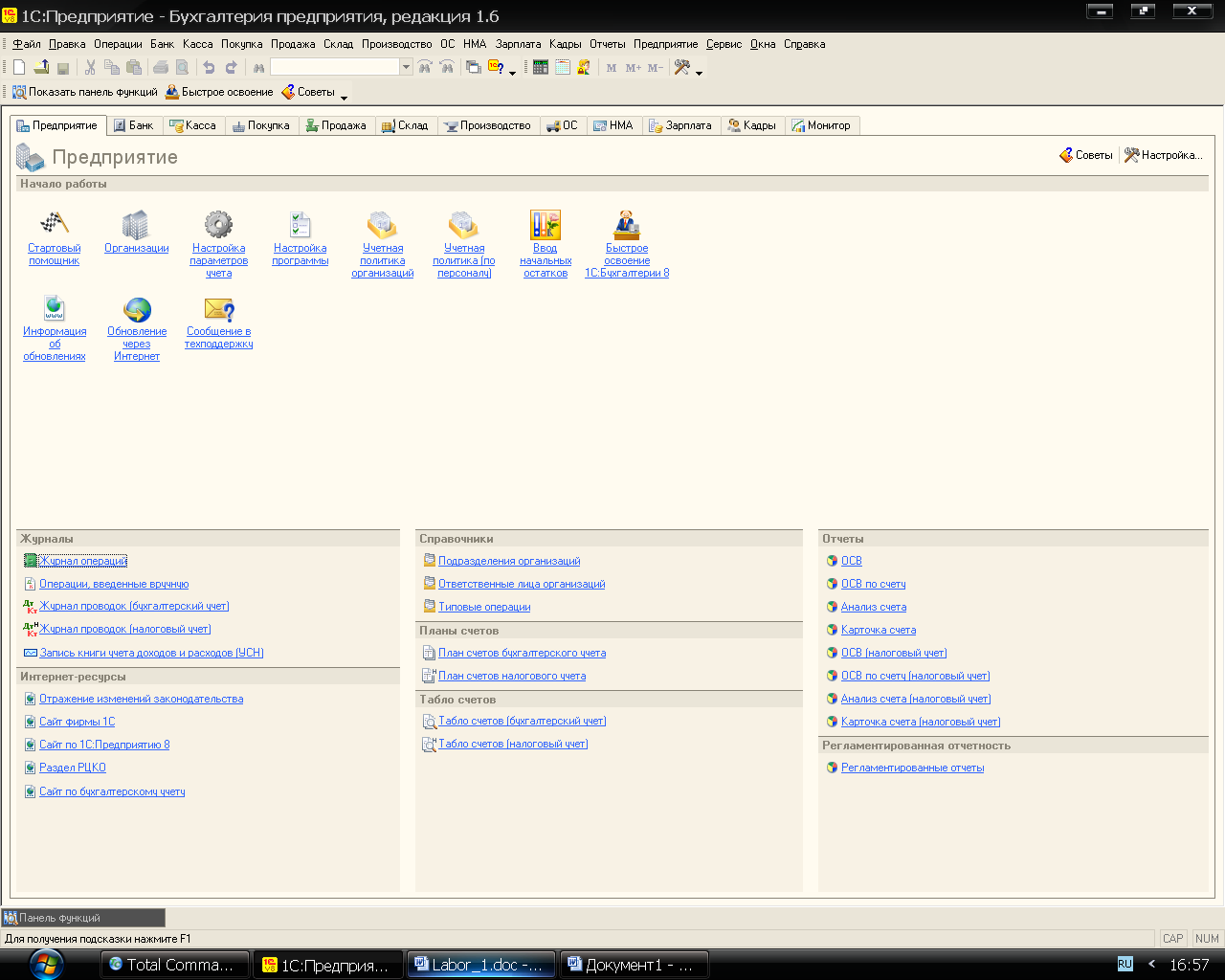Open the Файл menu

[27, 44]
